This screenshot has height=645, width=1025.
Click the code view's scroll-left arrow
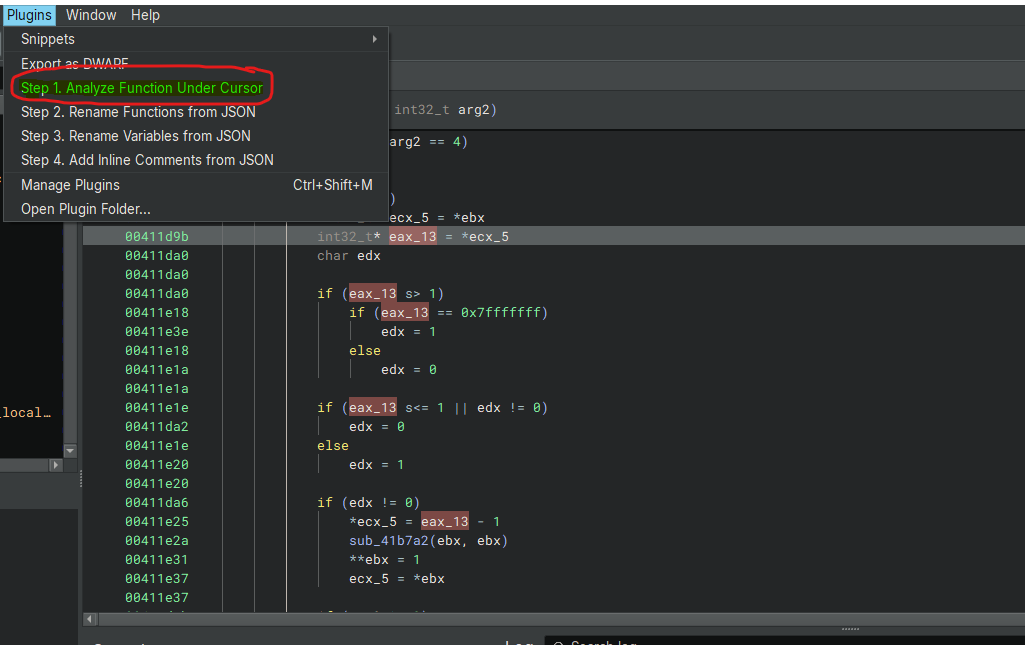[x=91, y=620]
